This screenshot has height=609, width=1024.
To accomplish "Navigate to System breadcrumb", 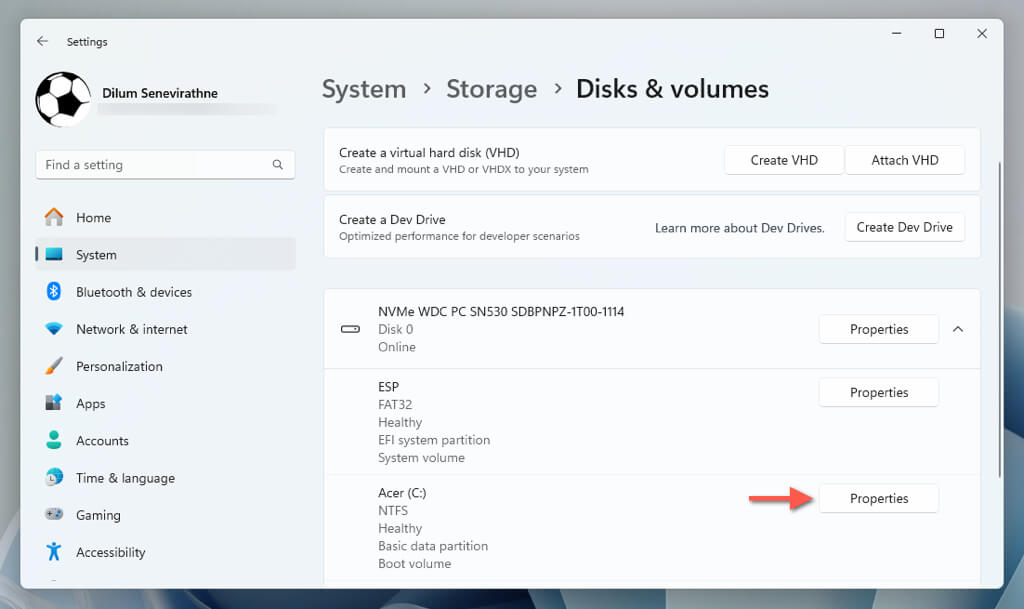I will [364, 89].
